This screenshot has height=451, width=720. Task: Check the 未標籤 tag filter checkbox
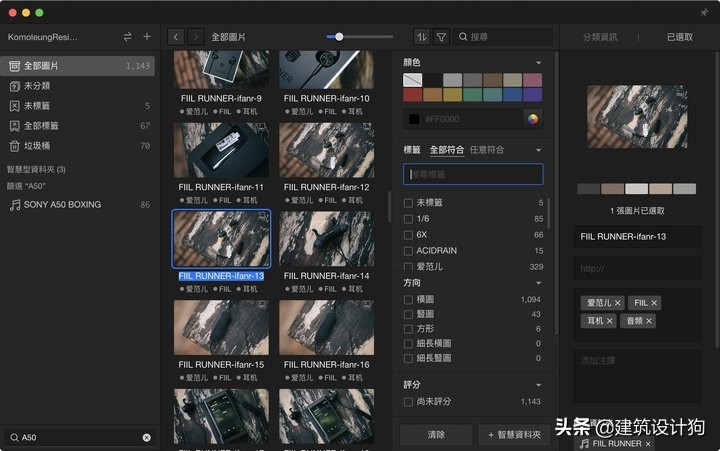point(408,203)
